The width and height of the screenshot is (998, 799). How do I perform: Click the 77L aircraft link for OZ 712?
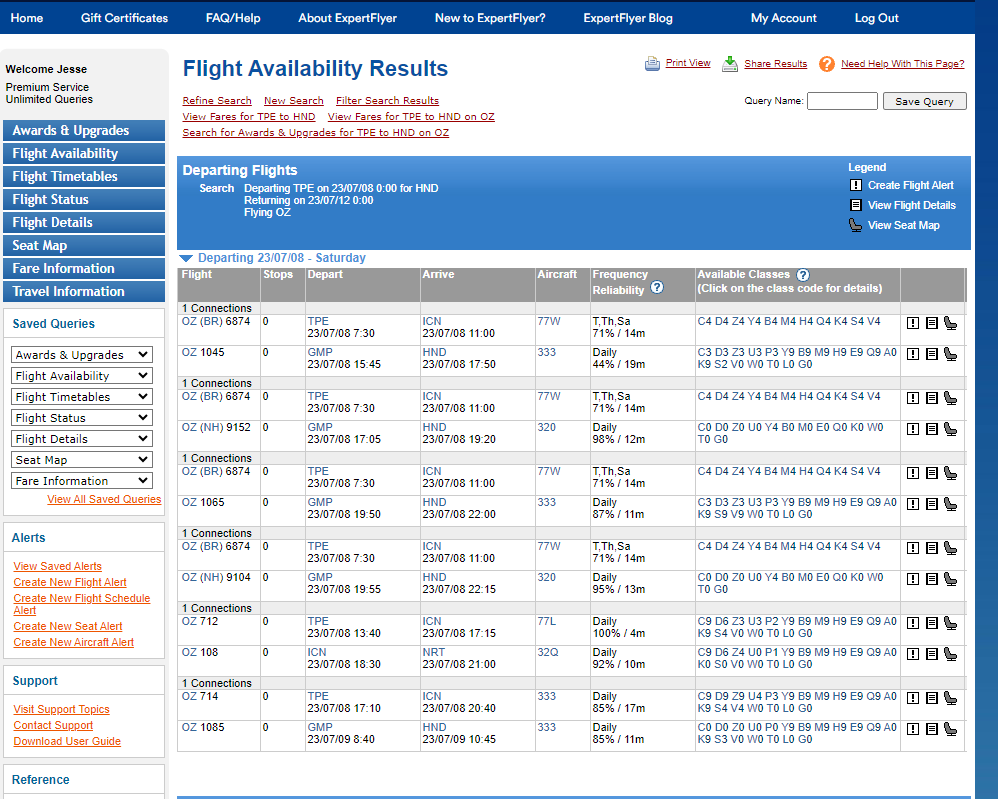click(x=546, y=621)
